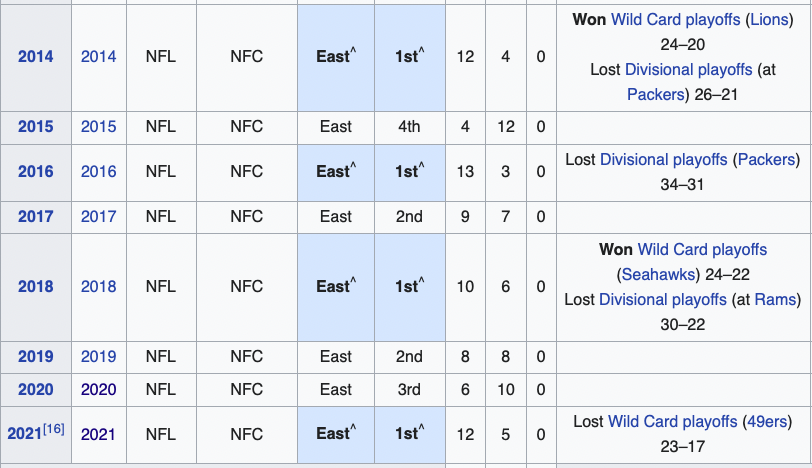Open Divisional playoffs link in 2016 row
This screenshot has height=468, width=812.
pos(665,159)
